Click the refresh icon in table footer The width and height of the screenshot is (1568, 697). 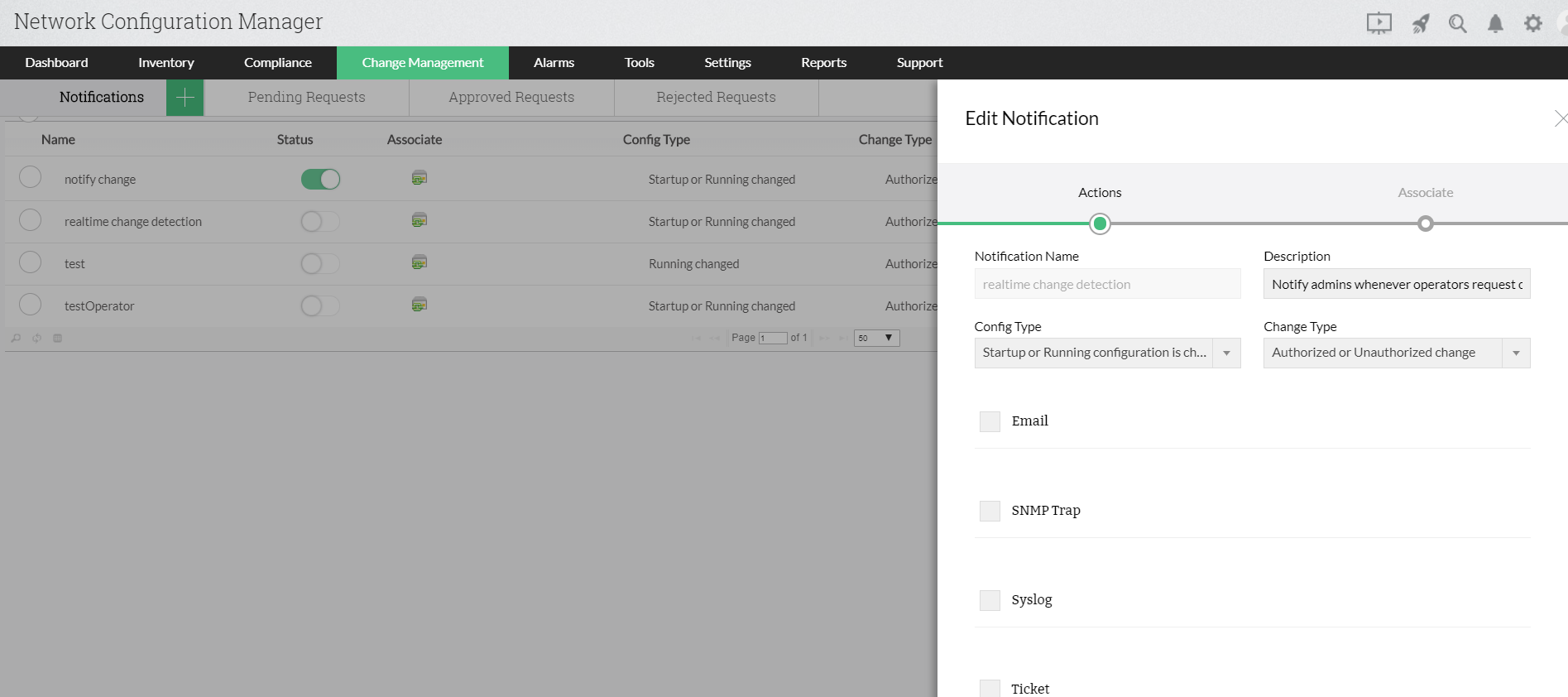[x=36, y=338]
